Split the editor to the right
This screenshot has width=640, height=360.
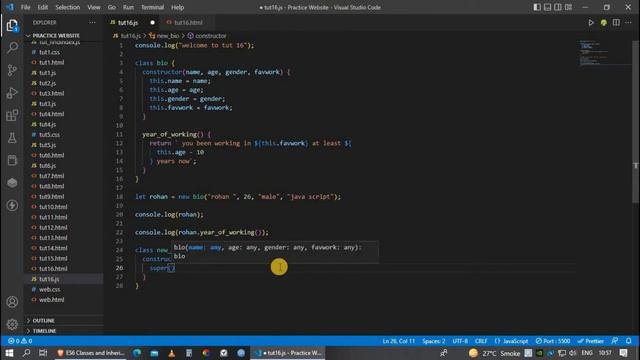(616, 22)
